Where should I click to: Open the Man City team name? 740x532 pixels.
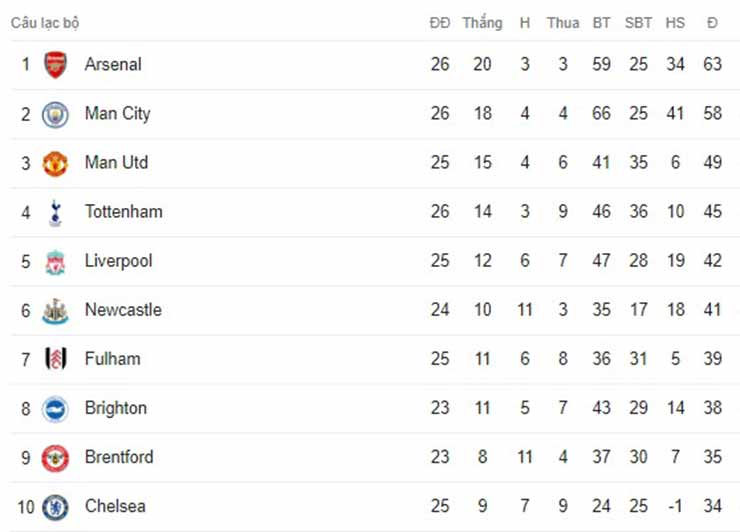pyautogui.click(x=117, y=113)
